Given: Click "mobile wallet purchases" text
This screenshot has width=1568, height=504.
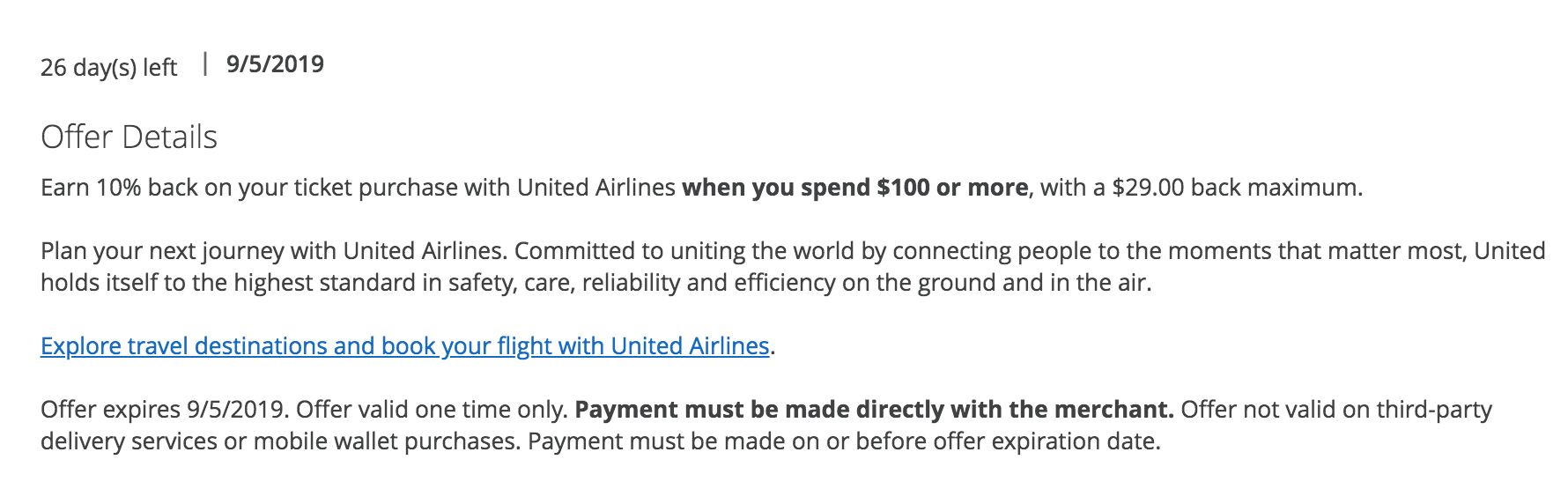Looking at the screenshot, I should tap(386, 441).
